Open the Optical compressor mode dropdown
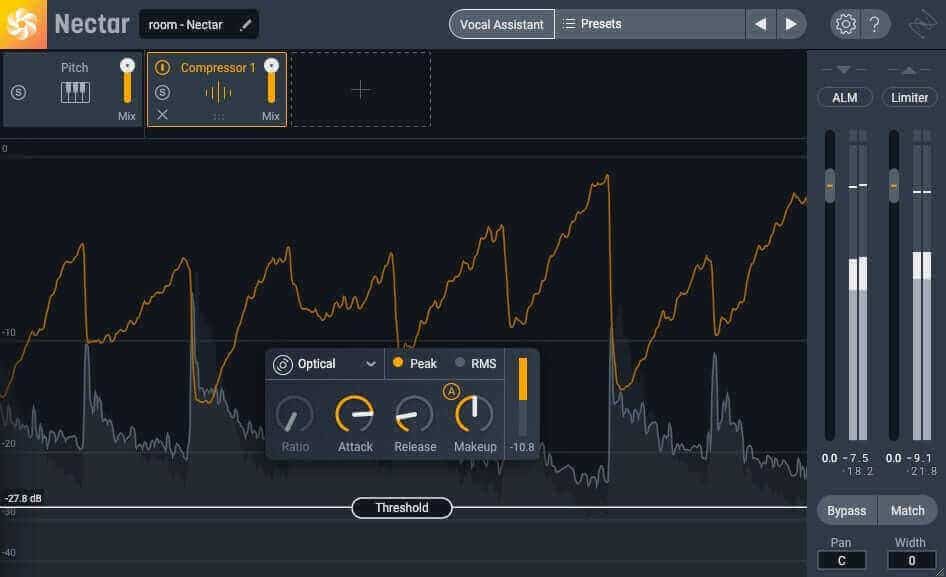 (x=325, y=364)
